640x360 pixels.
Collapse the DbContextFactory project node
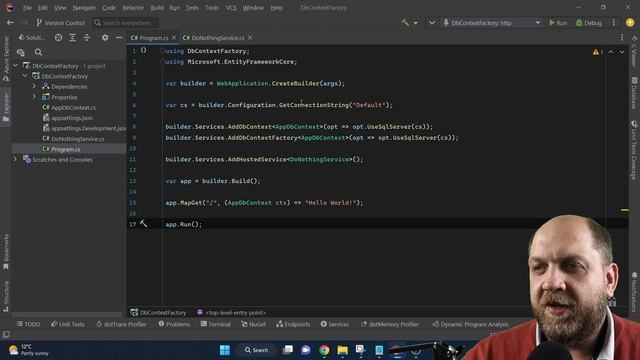point(25,76)
